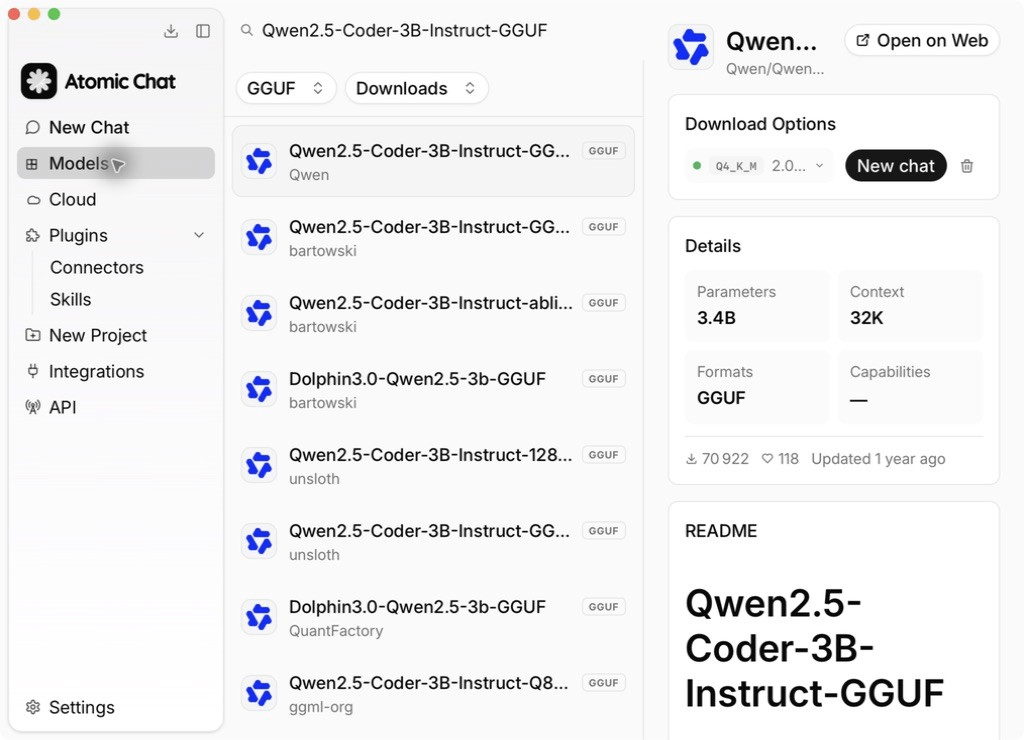Click the Atomic Chat logo
The image size is (1024, 740).
coord(39,81)
